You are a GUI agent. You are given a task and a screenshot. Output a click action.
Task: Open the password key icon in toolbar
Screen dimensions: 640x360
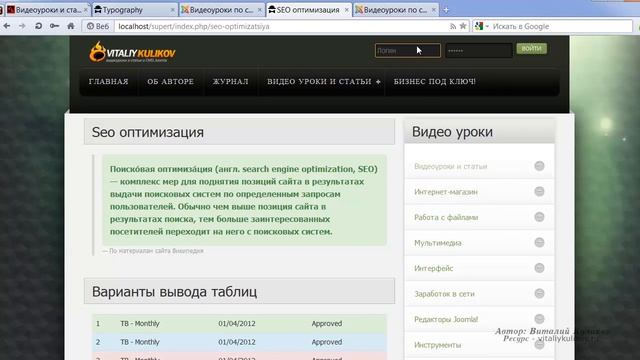tap(54, 26)
